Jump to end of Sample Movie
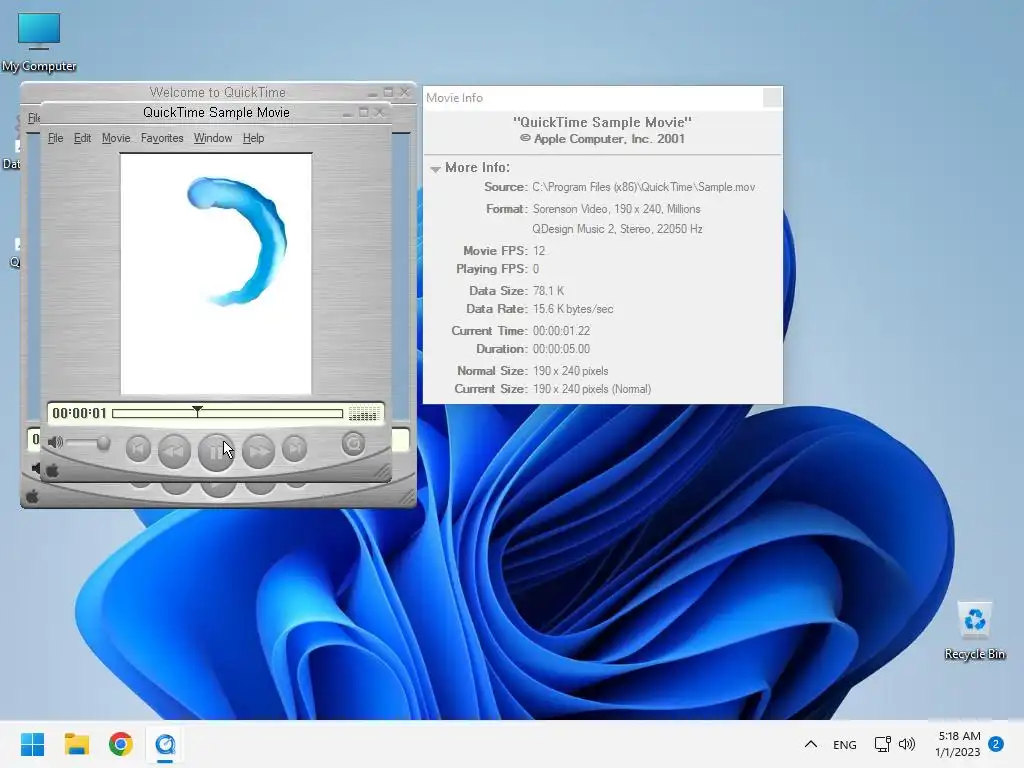The width and height of the screenshot is (1024, 768). (x=295, y=449)
